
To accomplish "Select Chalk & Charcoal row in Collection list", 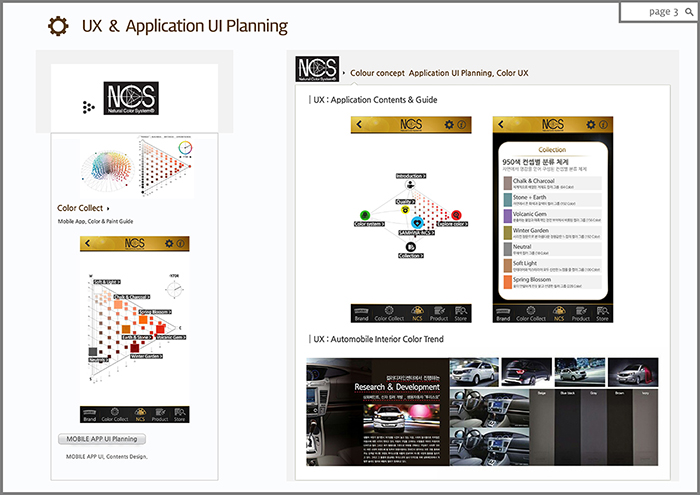I will pyautogui.click(x=553, y=183).
